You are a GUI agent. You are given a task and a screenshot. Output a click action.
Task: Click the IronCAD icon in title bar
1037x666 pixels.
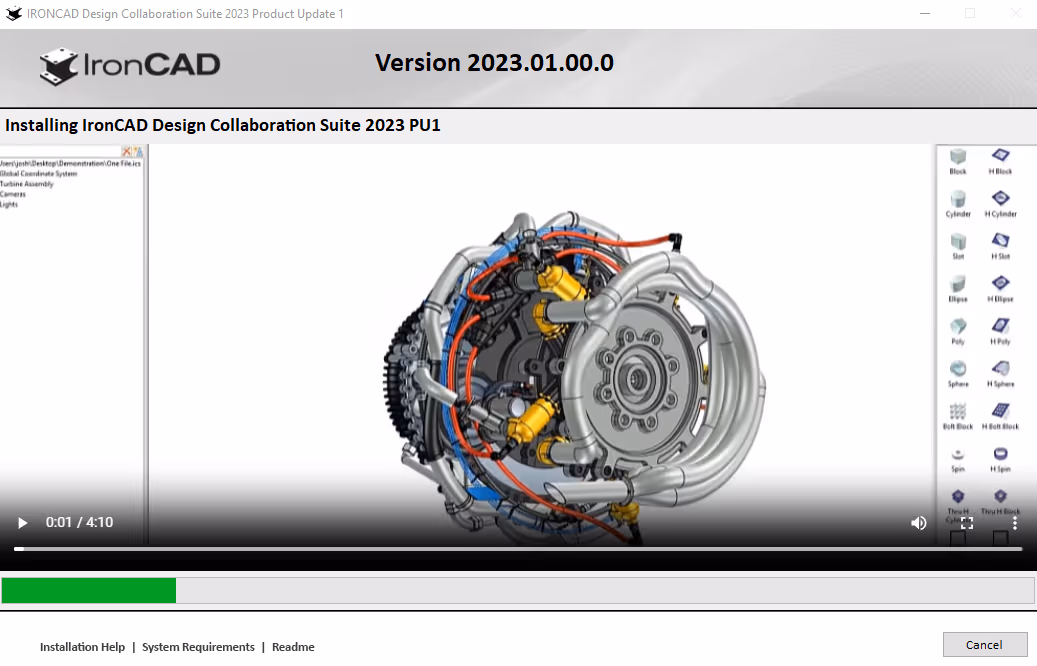14,13
